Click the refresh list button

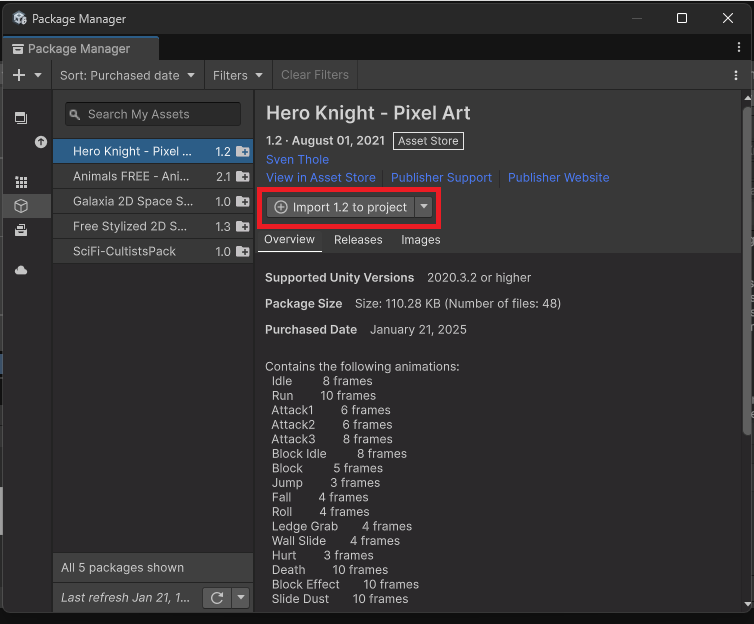click(217, 598)
